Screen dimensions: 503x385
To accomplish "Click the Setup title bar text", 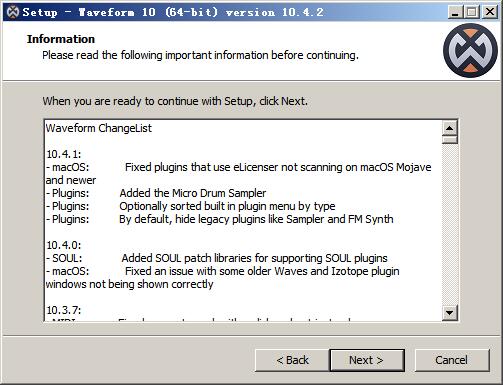I will 173,12.
